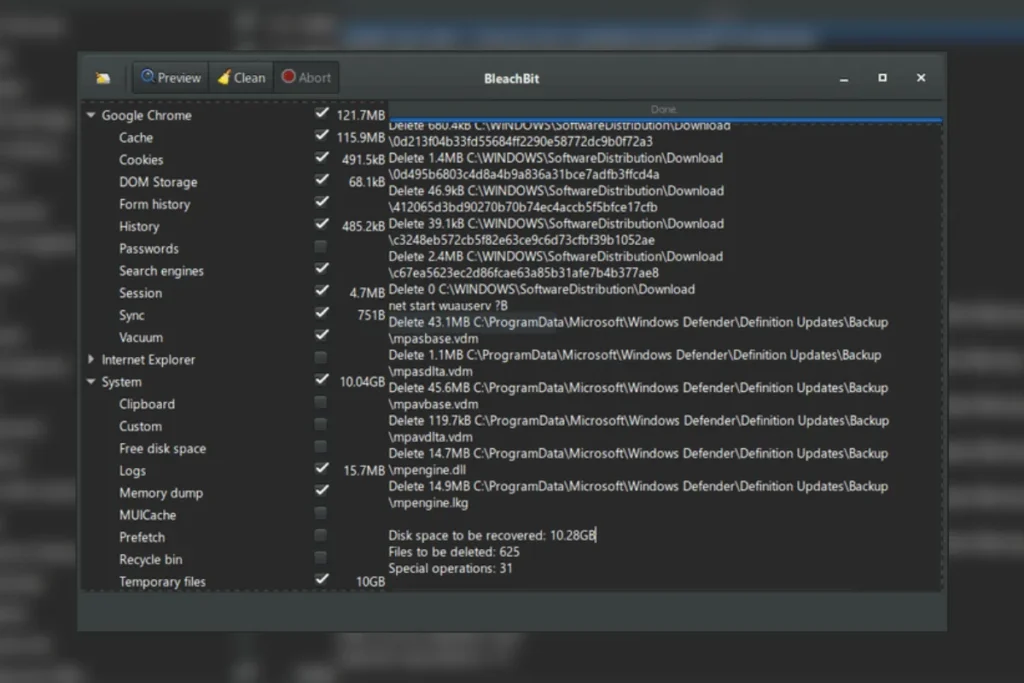The height and width of the screenshot is (683, 1024).
Task: Maximize the BleachBit window
Action: point(882,78)
